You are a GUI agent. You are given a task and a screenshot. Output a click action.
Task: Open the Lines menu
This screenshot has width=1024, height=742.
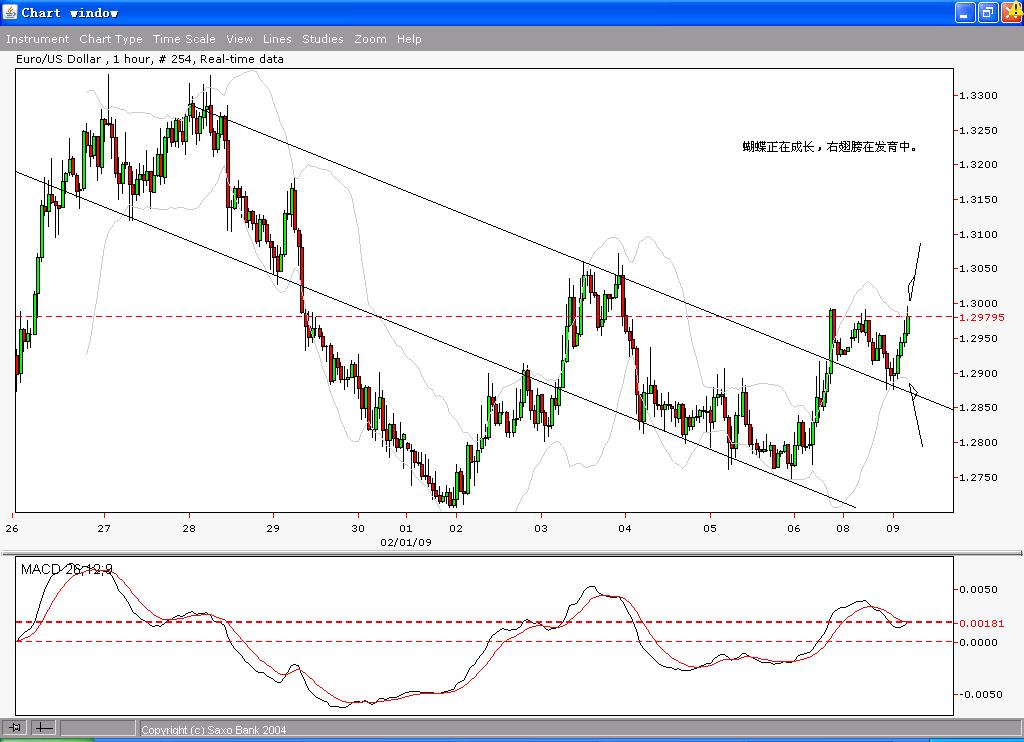coord(277,39)
